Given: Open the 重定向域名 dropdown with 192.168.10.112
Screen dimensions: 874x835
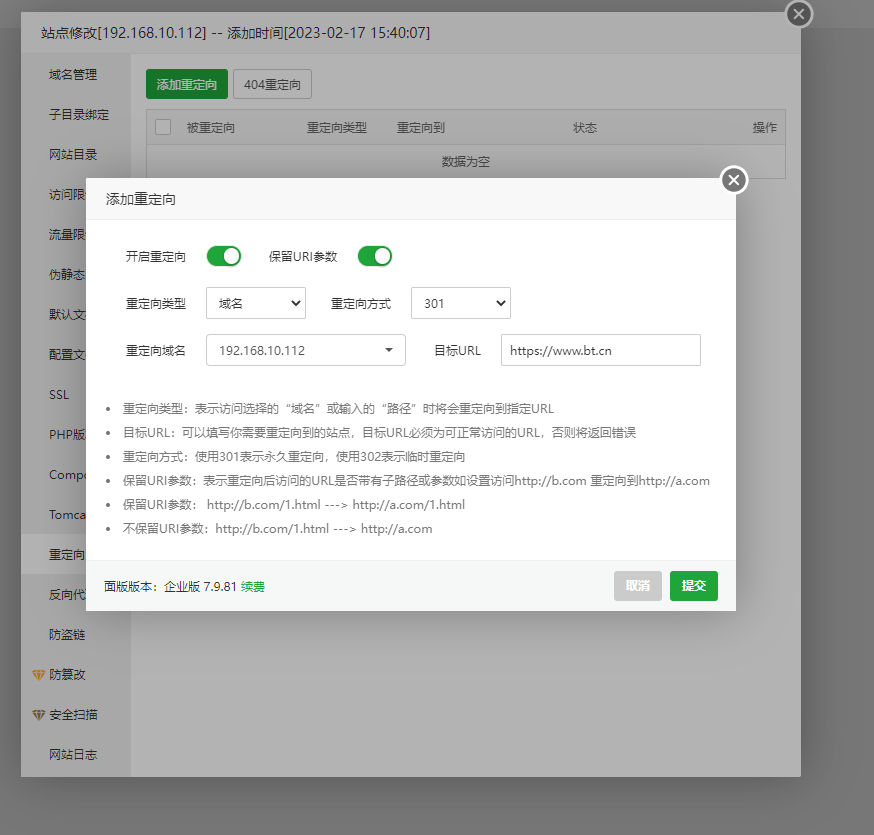Looking at the screenshot, I should click(306, 350).
